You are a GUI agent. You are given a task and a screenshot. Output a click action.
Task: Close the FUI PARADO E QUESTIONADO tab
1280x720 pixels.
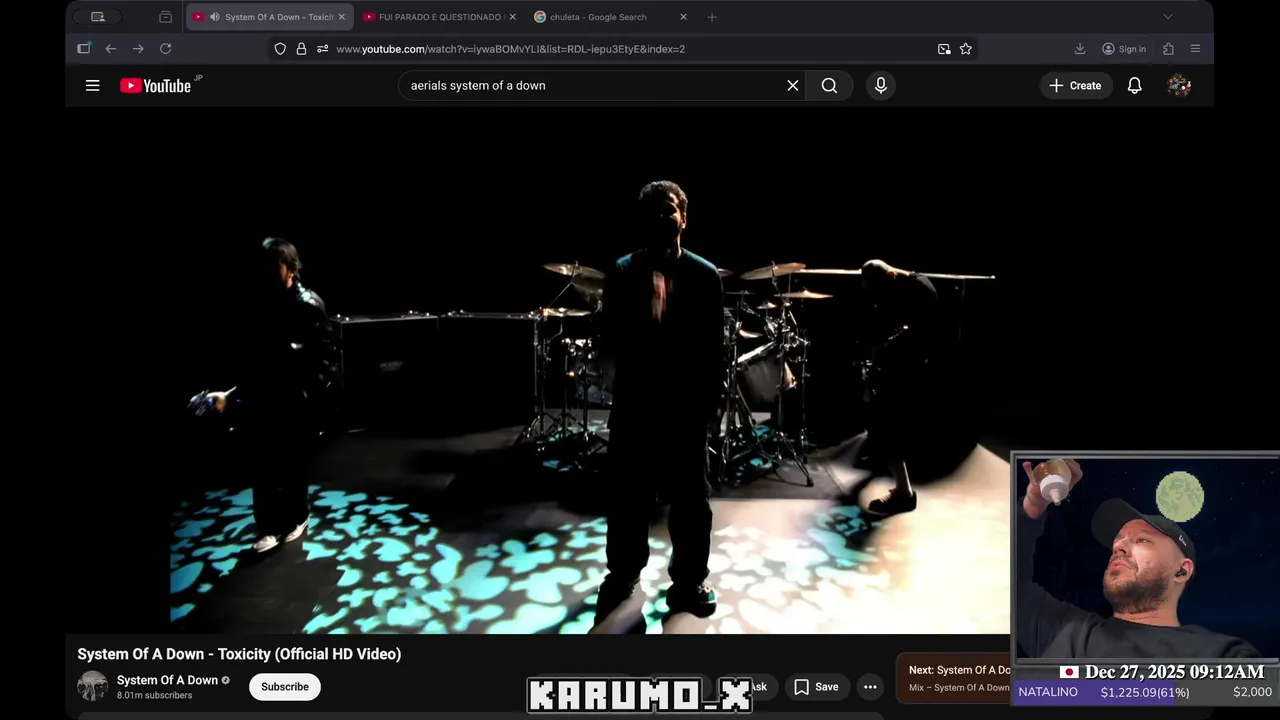512,17
